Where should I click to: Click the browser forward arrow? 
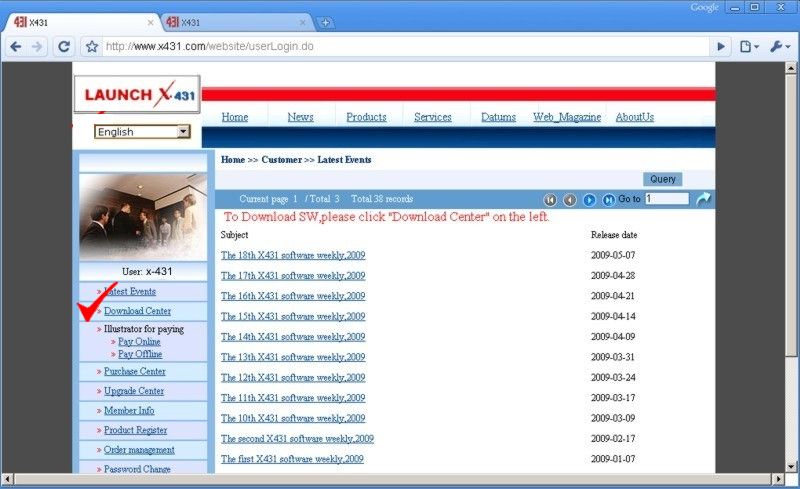pyautogui.click(x=37, y=46)
